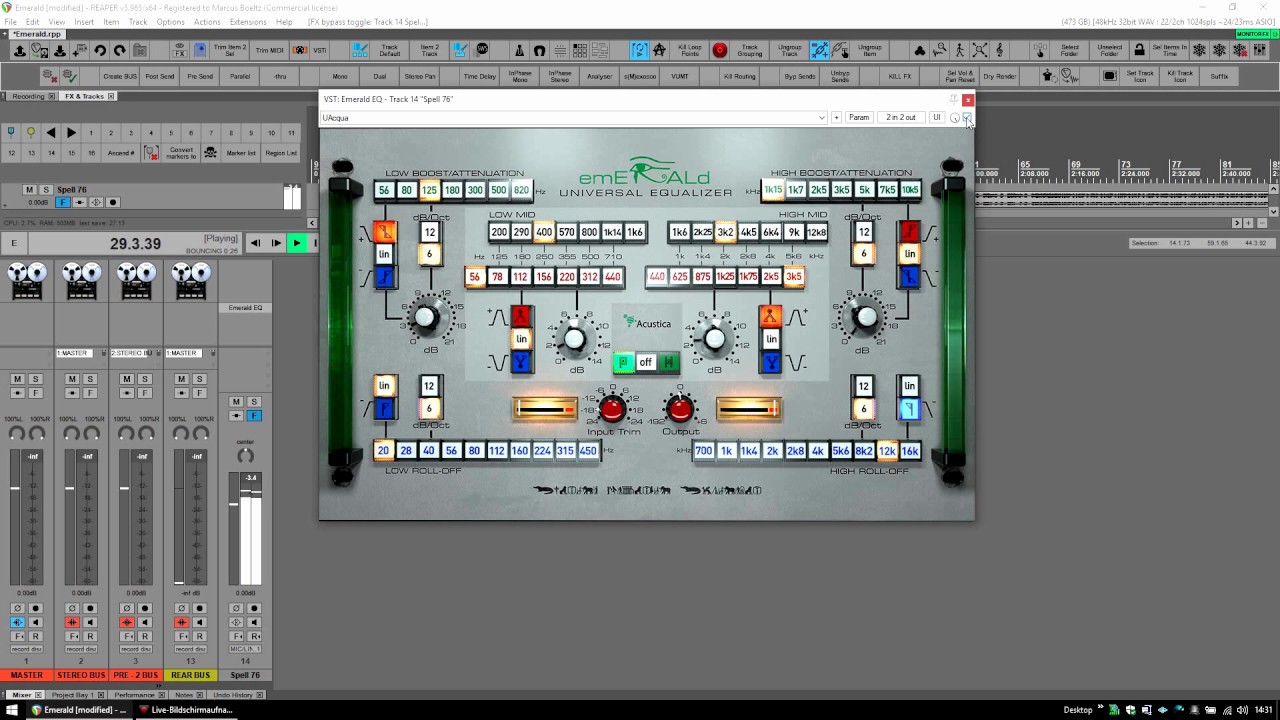The width and height of the screenshot is (1280, 720).
Task: Select 3k2 high mid frequency
Action: click(x=725, y=232)
